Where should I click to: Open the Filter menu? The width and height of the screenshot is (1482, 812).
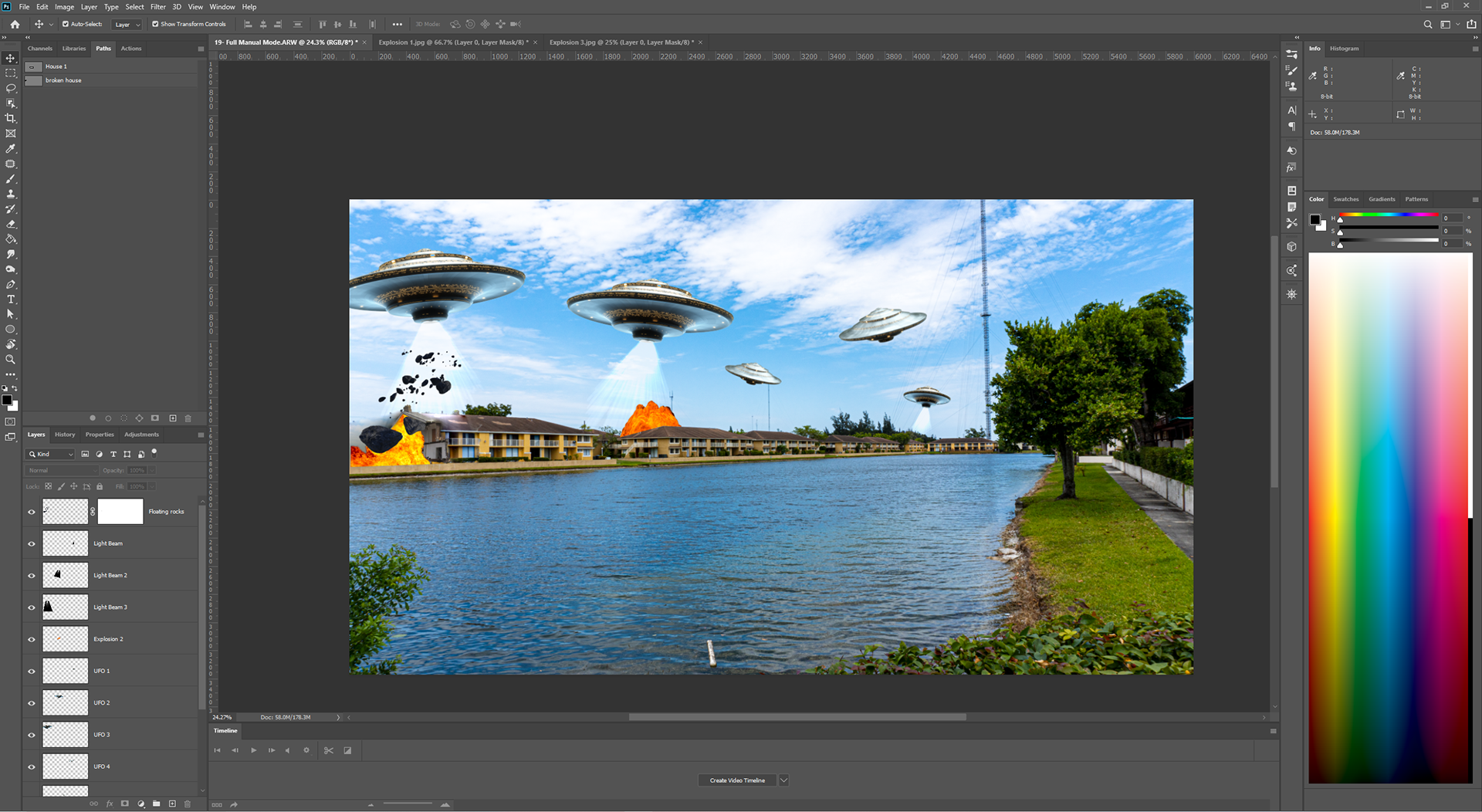157,7
